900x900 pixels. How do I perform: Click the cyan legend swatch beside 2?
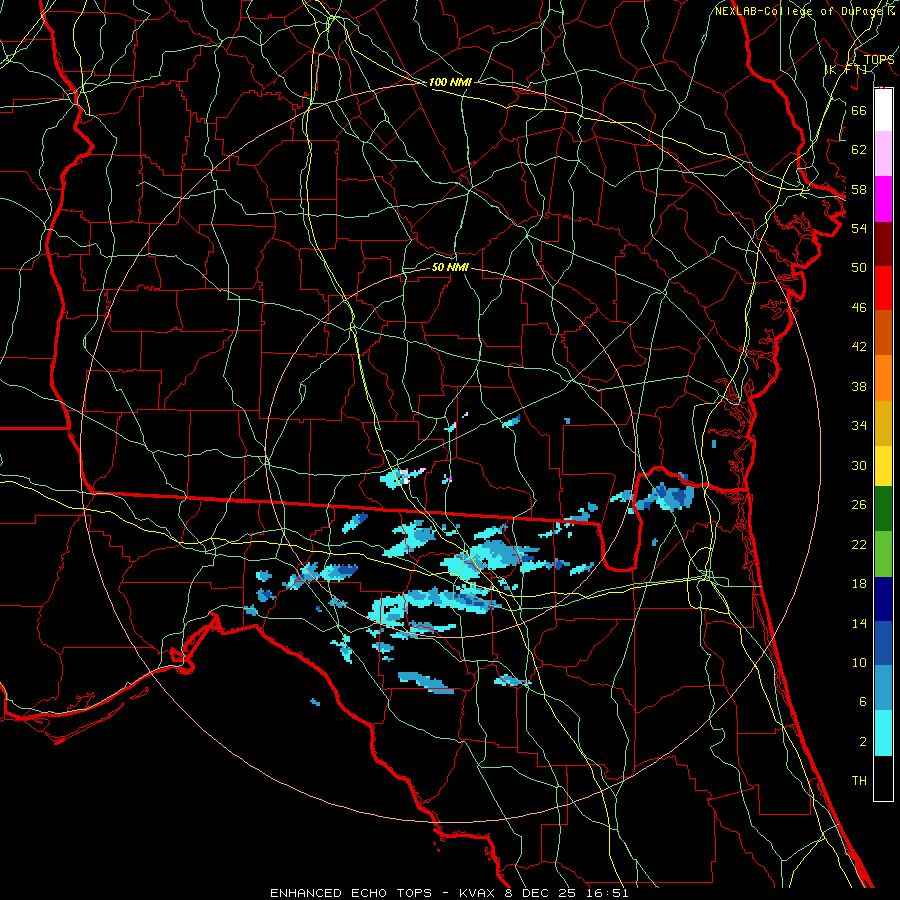[883, 733]
